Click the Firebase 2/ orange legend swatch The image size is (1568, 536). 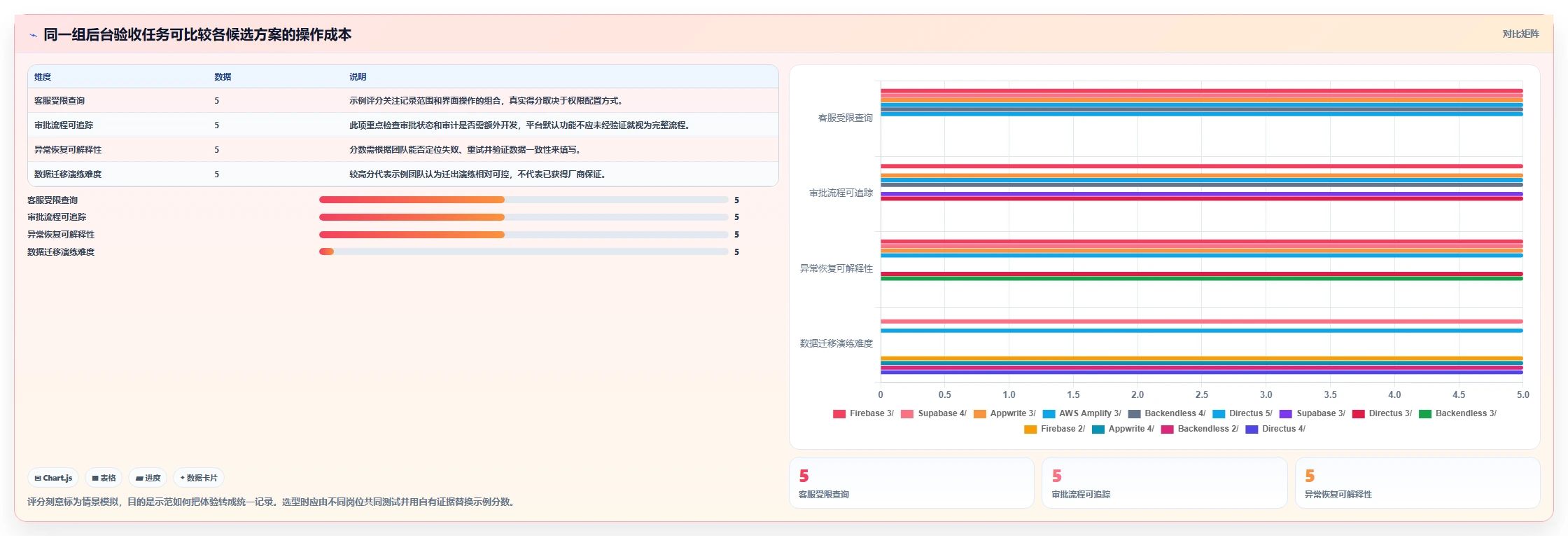click(1030, 430)
